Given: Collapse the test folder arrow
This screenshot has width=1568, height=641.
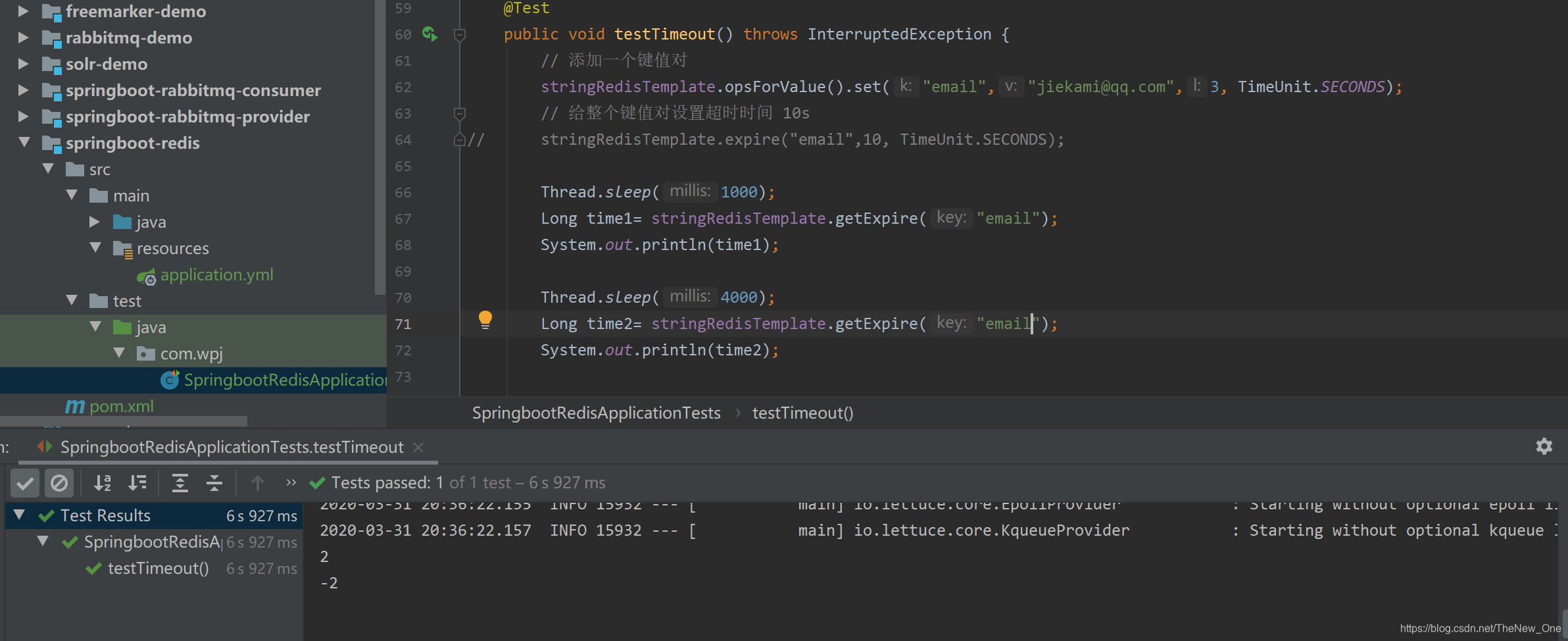Looking at the screenshot, I should click(72, 300).
